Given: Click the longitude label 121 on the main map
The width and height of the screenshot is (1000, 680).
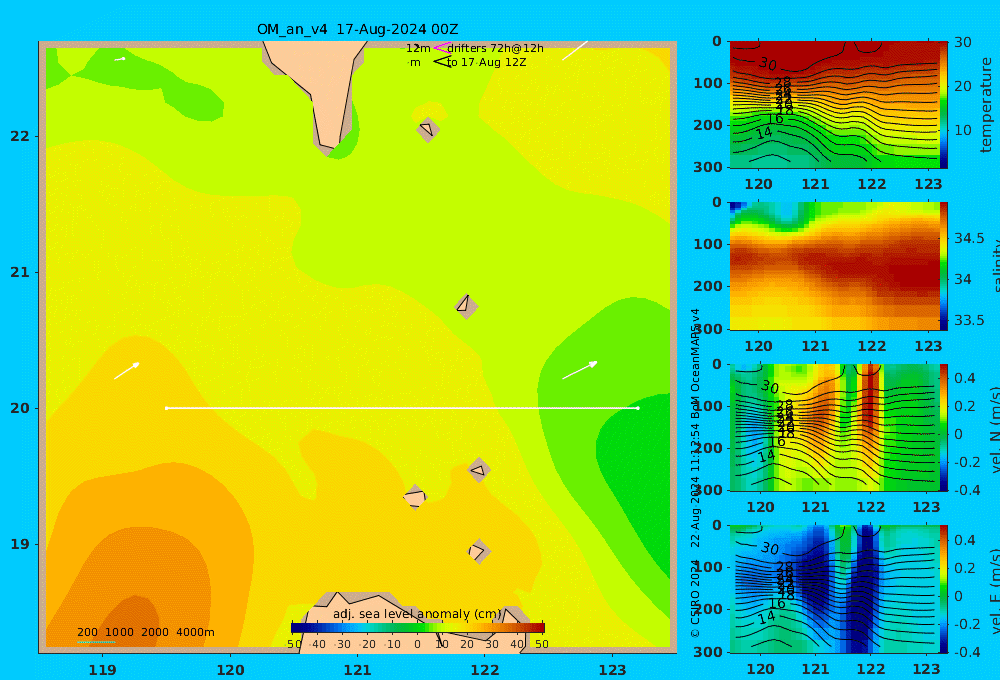Looking at the screenshot, I should click(357, 670).
